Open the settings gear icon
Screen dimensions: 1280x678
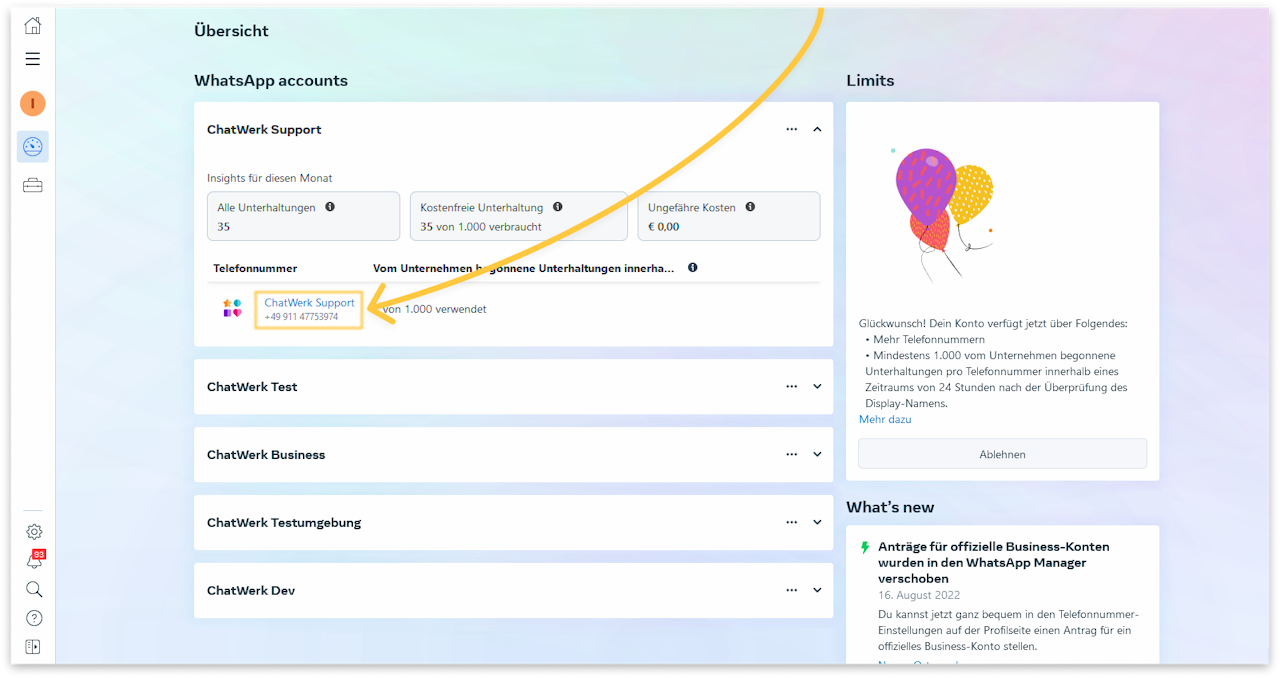point(34,532)
